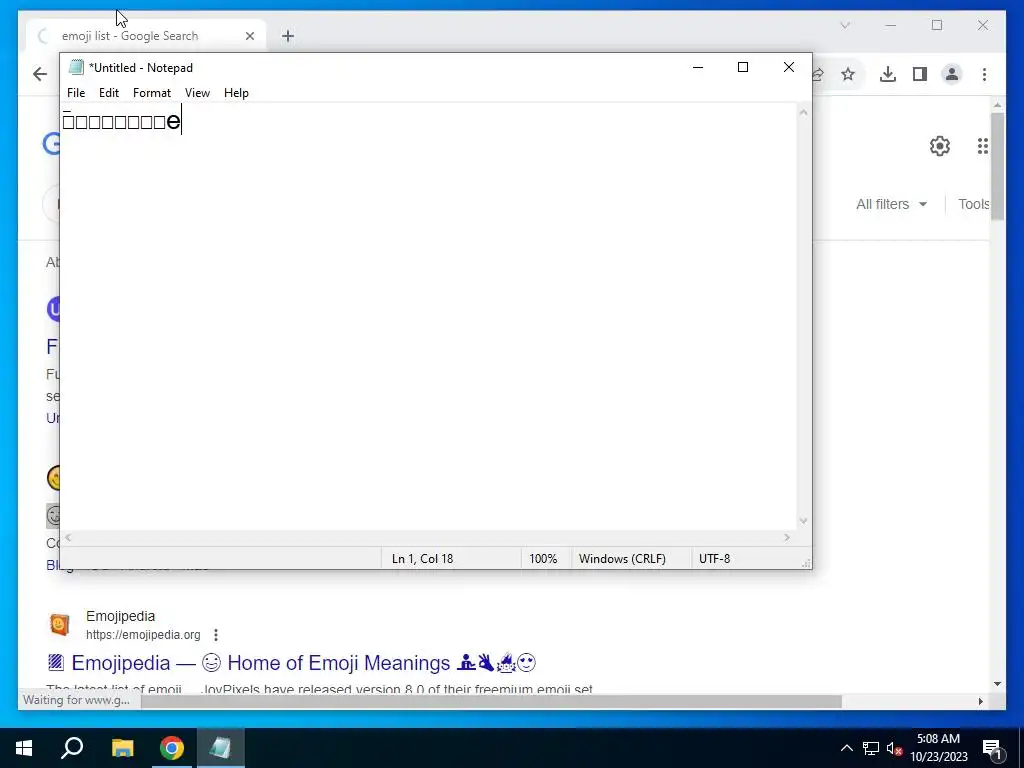1024x768 pixels.
Task: Open the Help menu in Notepad
Action: pos(236,93)
